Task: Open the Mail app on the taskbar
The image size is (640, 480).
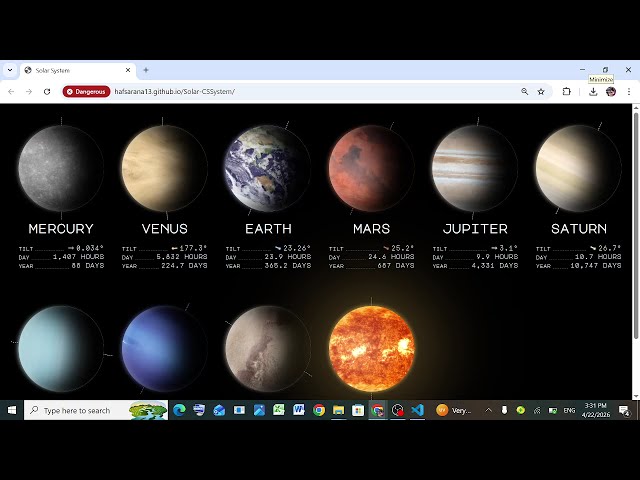Action: (x=219, y=410)
